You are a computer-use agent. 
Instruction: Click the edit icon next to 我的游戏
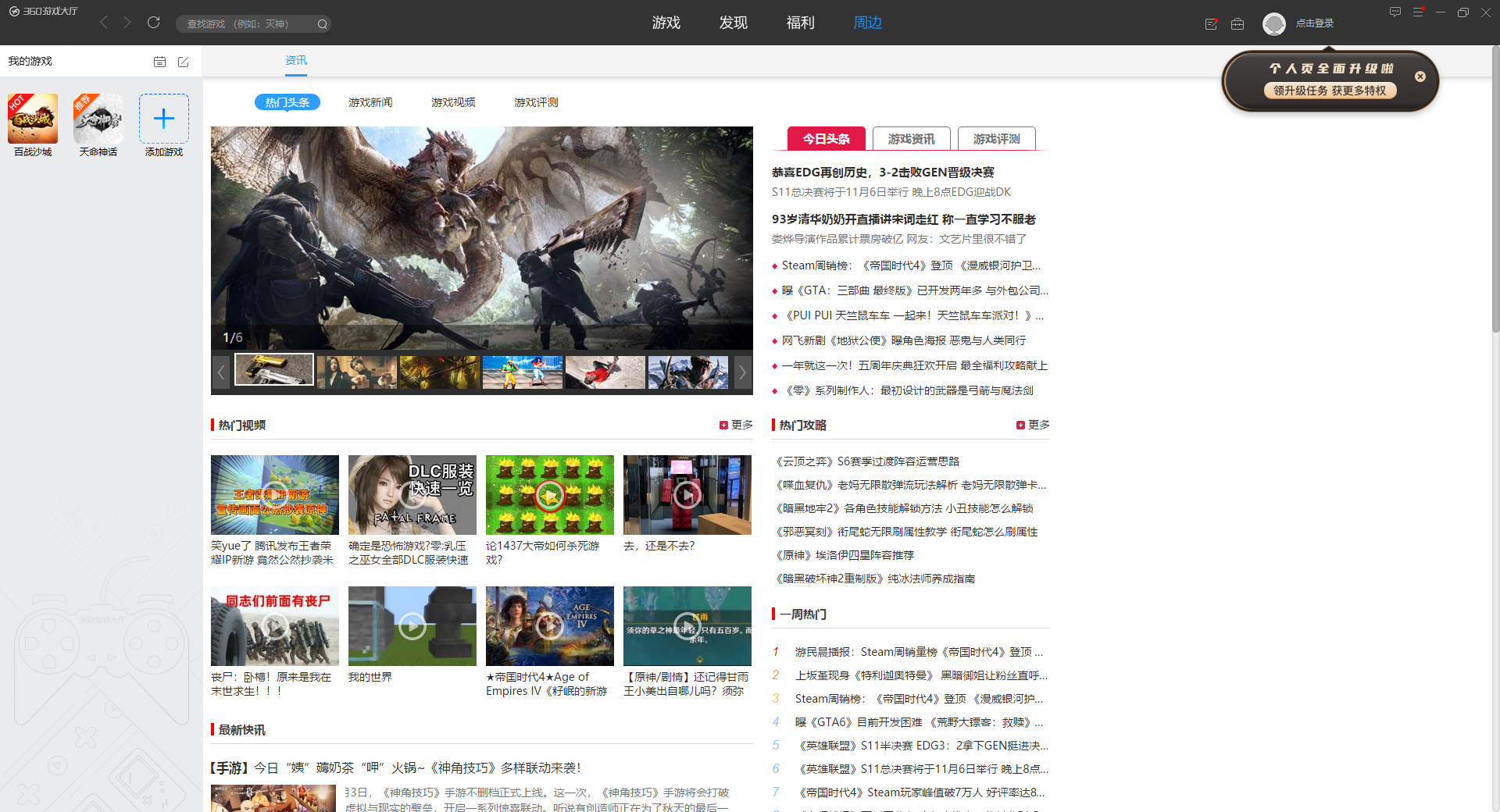(184, 61)
